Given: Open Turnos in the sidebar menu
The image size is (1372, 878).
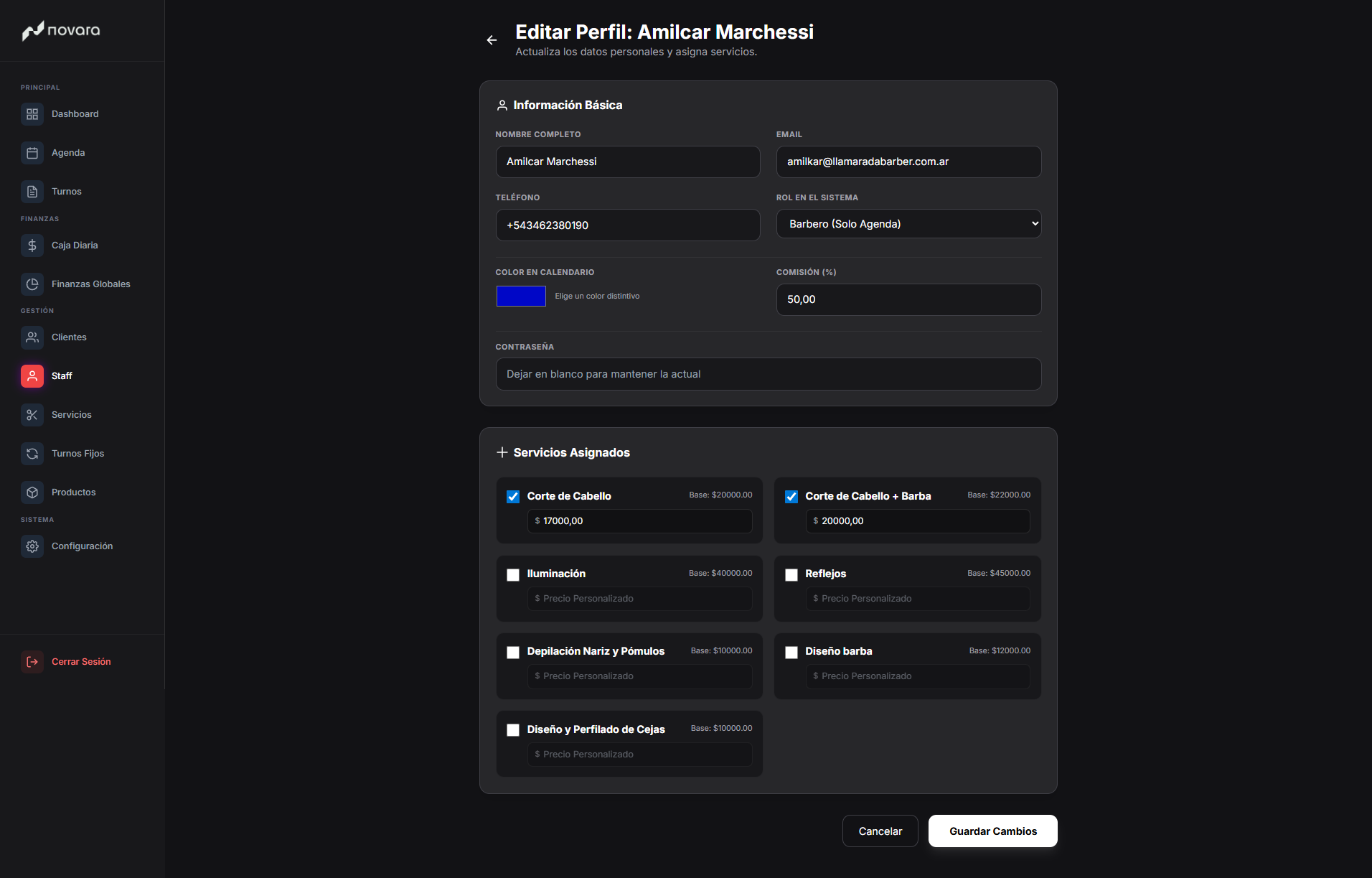Looking at the screenshot, I should [x=66, y=192].
